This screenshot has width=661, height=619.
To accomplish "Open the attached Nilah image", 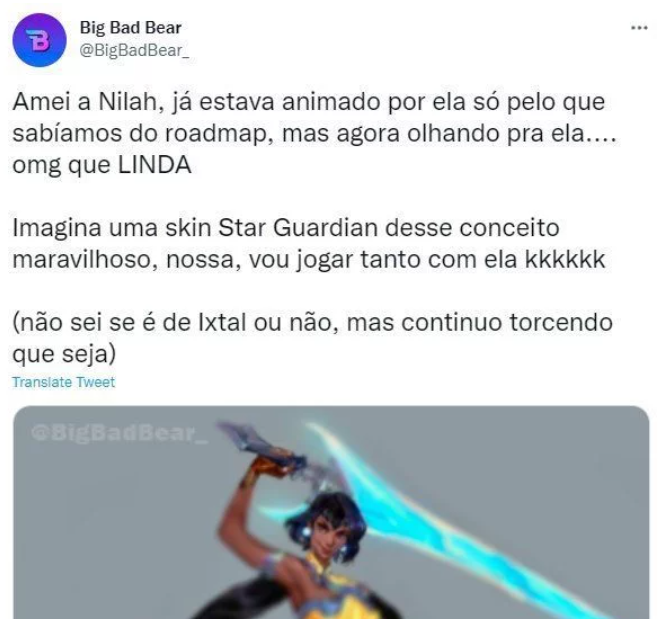I will [331, 512].
